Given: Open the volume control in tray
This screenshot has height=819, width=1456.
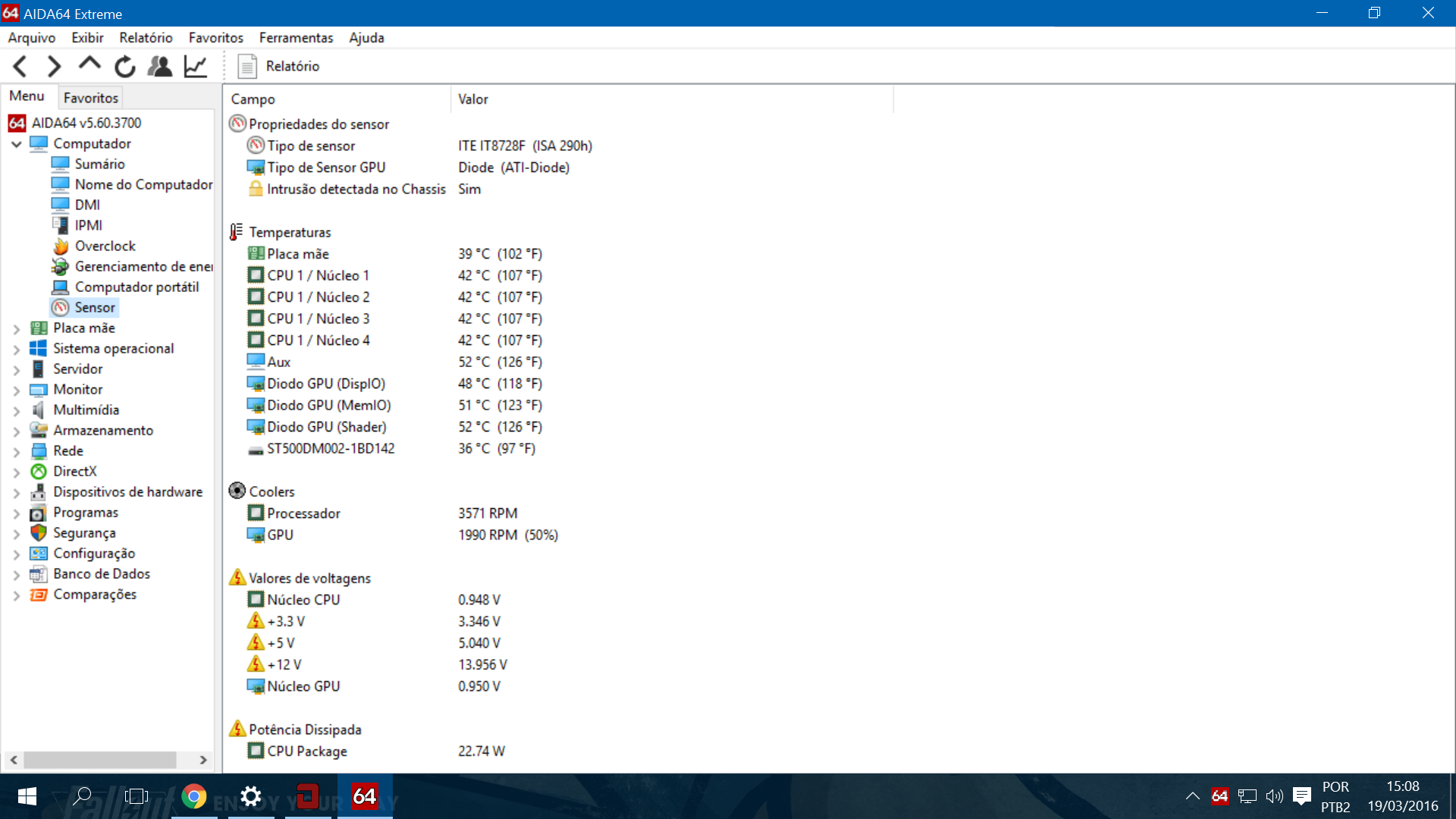Looking at the screenshot, I should coord(1274,796).
